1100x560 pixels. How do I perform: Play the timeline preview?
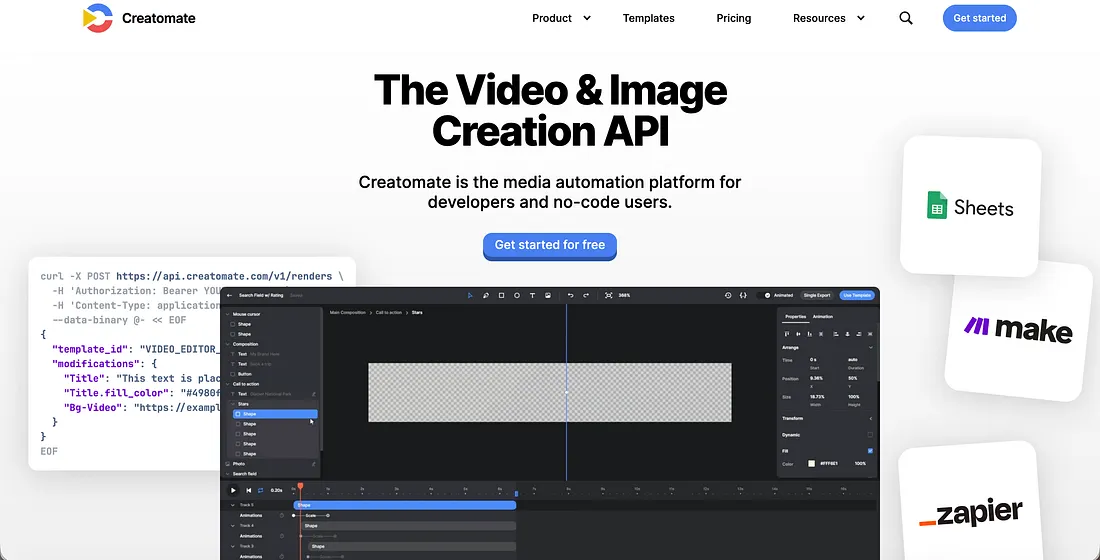click(x=233, y=490)
